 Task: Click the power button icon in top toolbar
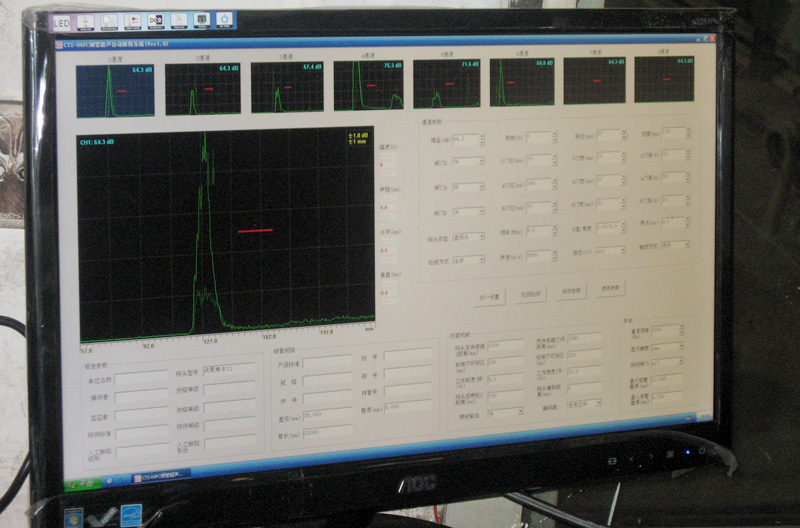(x=224, y=19)
